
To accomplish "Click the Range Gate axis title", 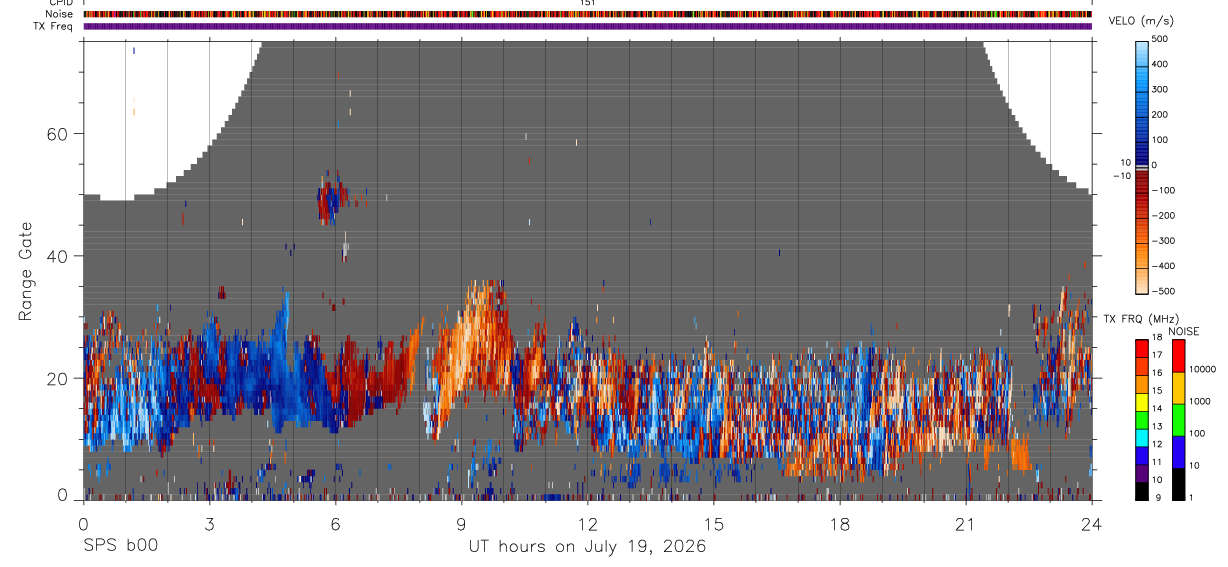I will tap(25, 272).
